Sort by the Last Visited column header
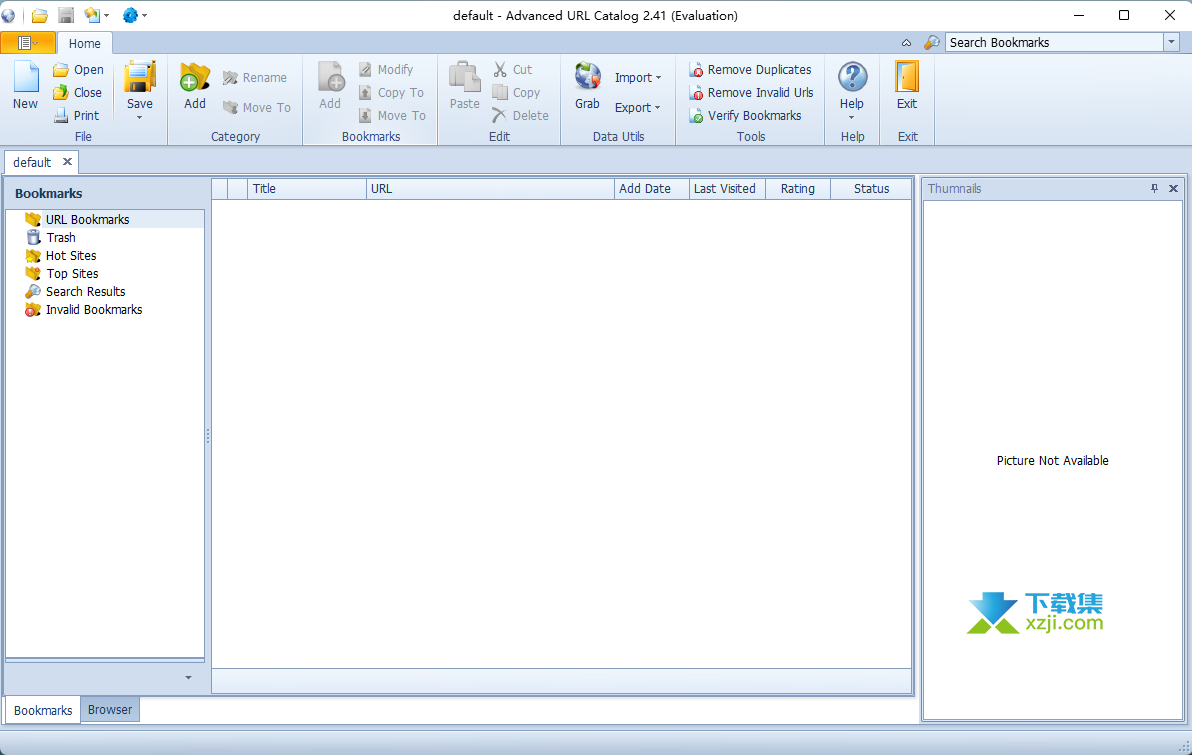 pyautogui.click(x=727, y=189)
